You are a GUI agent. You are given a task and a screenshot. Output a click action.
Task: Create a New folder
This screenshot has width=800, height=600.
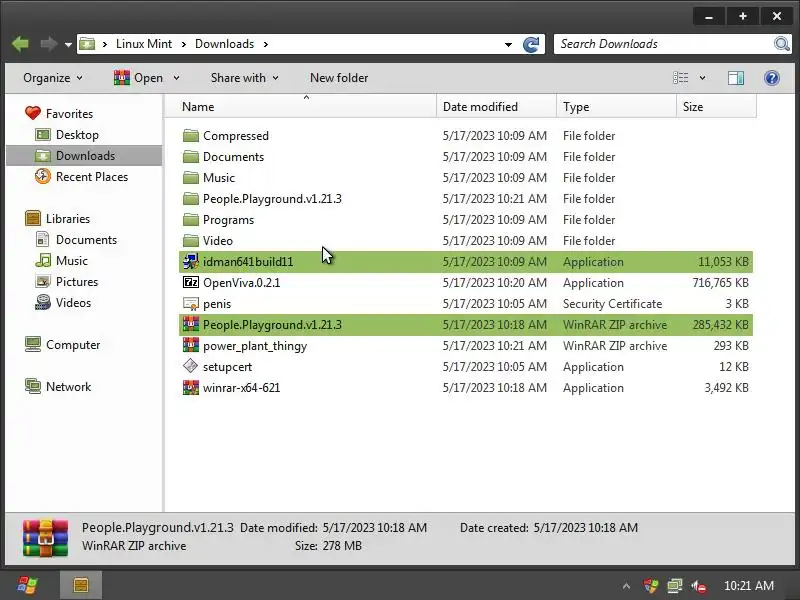click(339, 78)
